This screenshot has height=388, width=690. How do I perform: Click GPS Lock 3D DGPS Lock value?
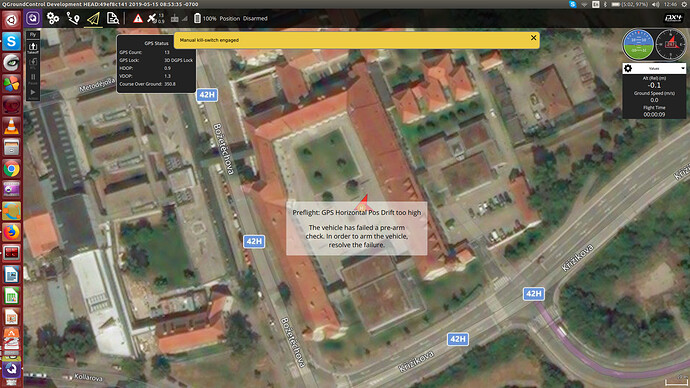[179, 60]
